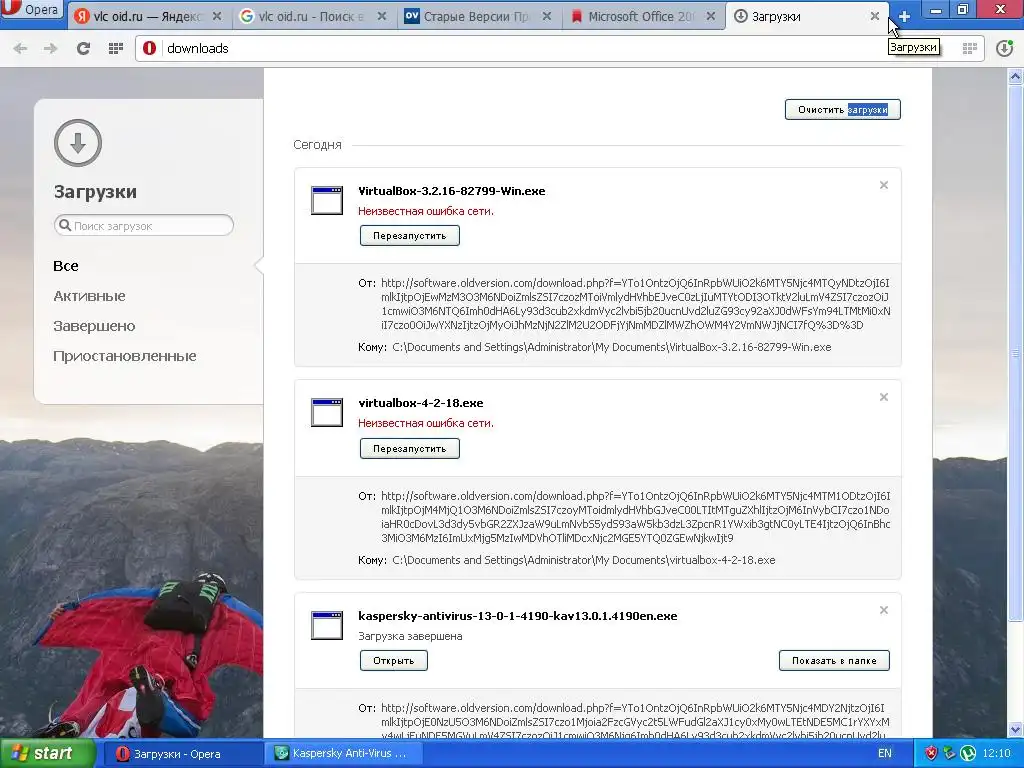The image size is (1024, 768).
Task: Click the Opera badge in address bar
Action: [x=150, y=48]
